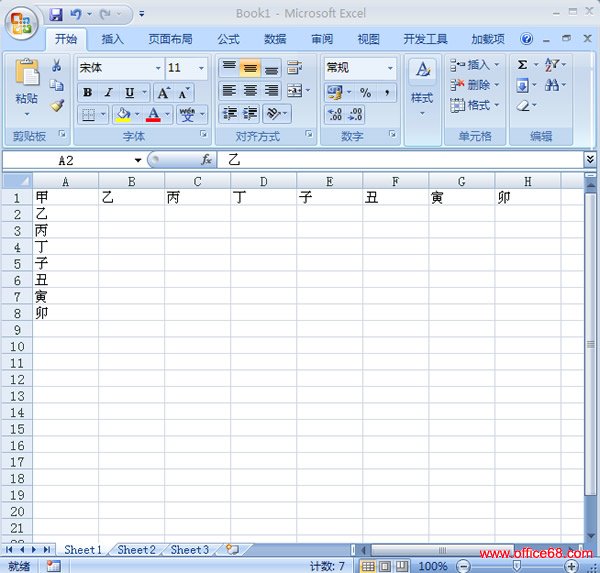Open the font size 11 dropdown
This screenshot has width=600, height=573.
[x=201, y=68]
